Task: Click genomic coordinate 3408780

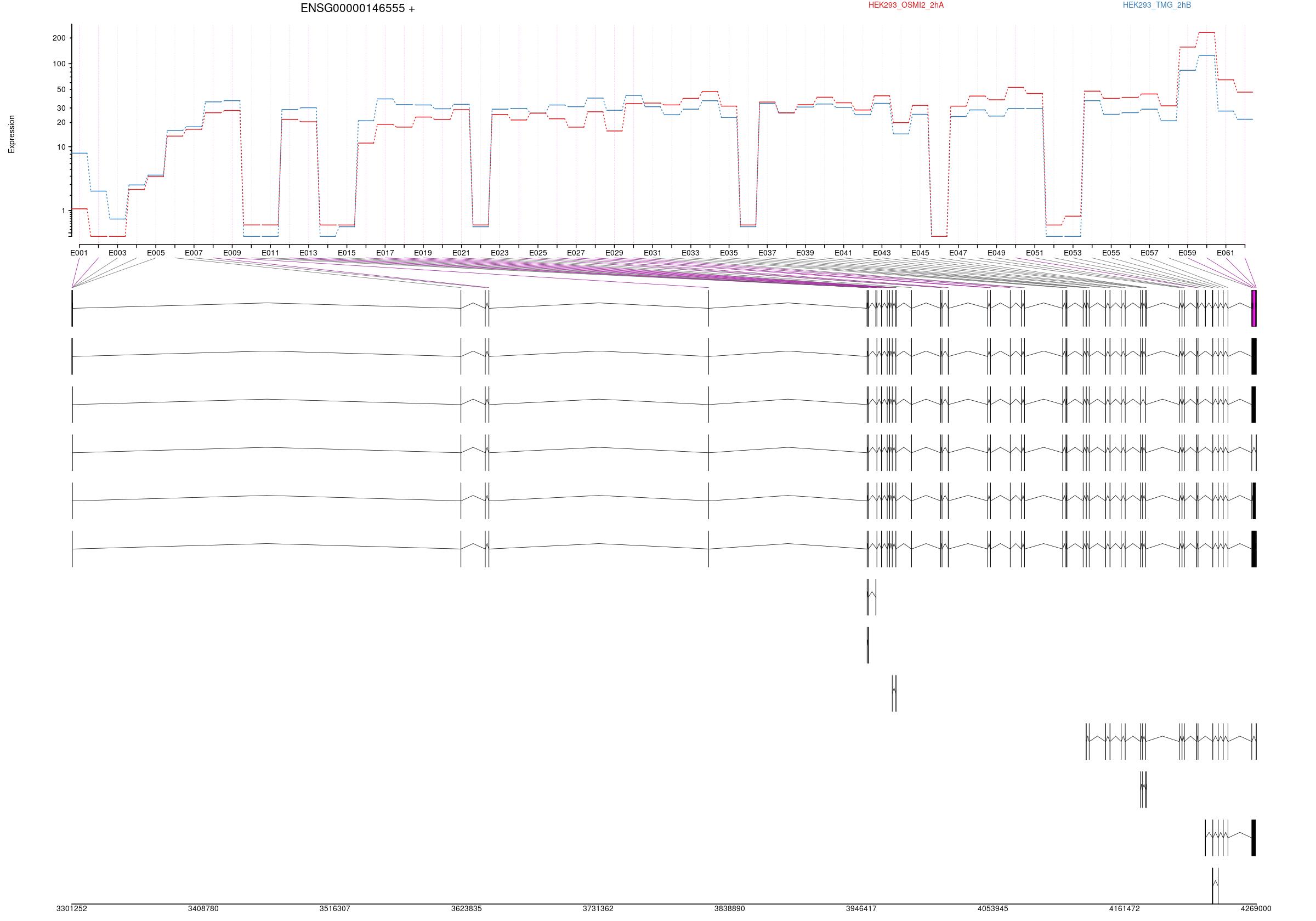Action: [203, 909]
